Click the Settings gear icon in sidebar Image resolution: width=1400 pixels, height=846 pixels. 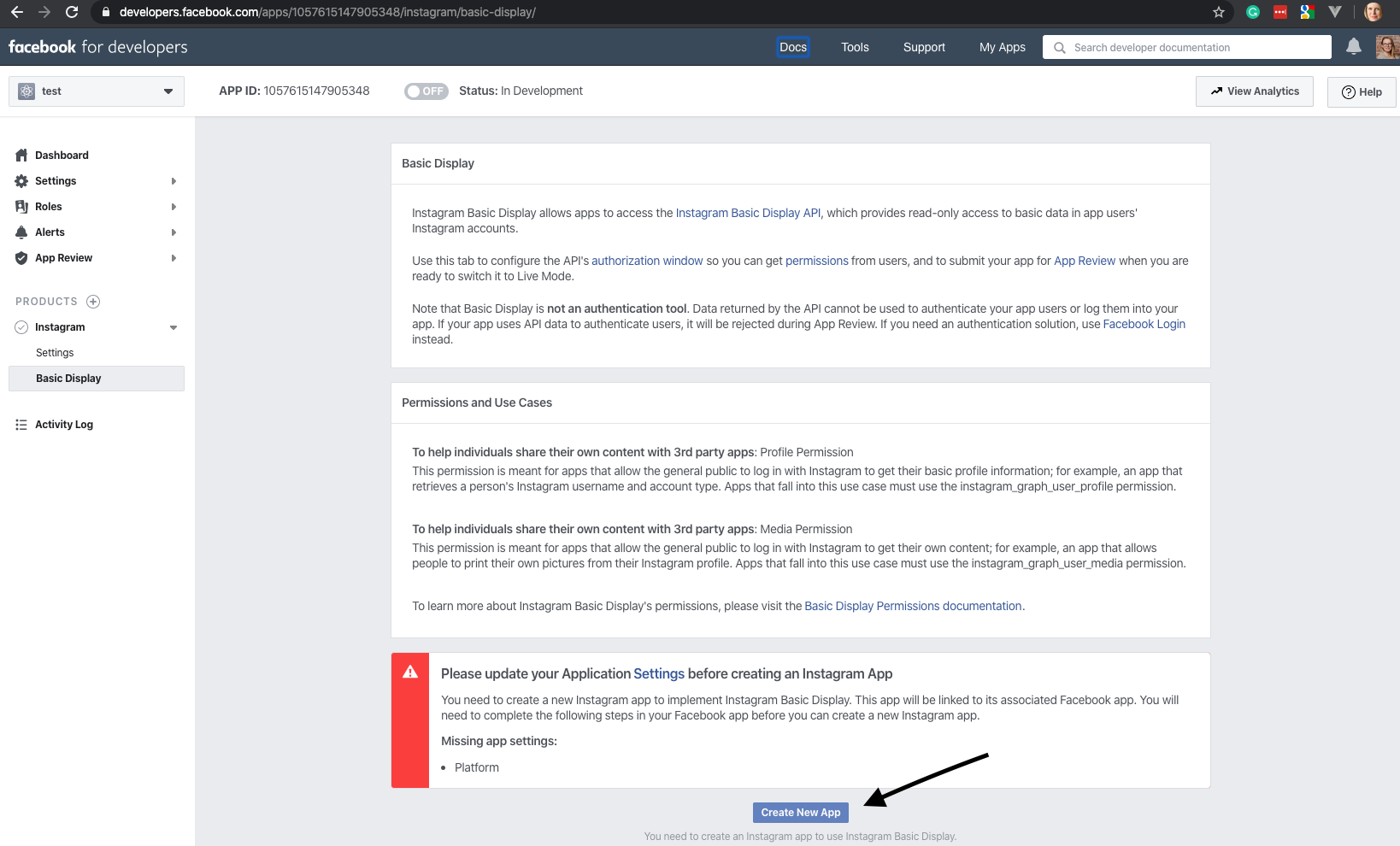pyautogui.click(x=21, y=181)
